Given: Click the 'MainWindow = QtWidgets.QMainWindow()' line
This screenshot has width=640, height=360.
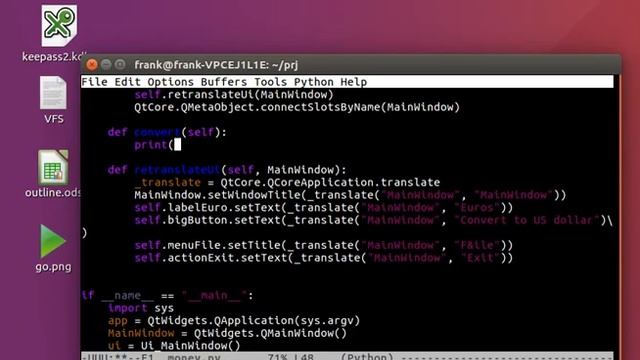Looking at the screenshot, I should [227, 333].
